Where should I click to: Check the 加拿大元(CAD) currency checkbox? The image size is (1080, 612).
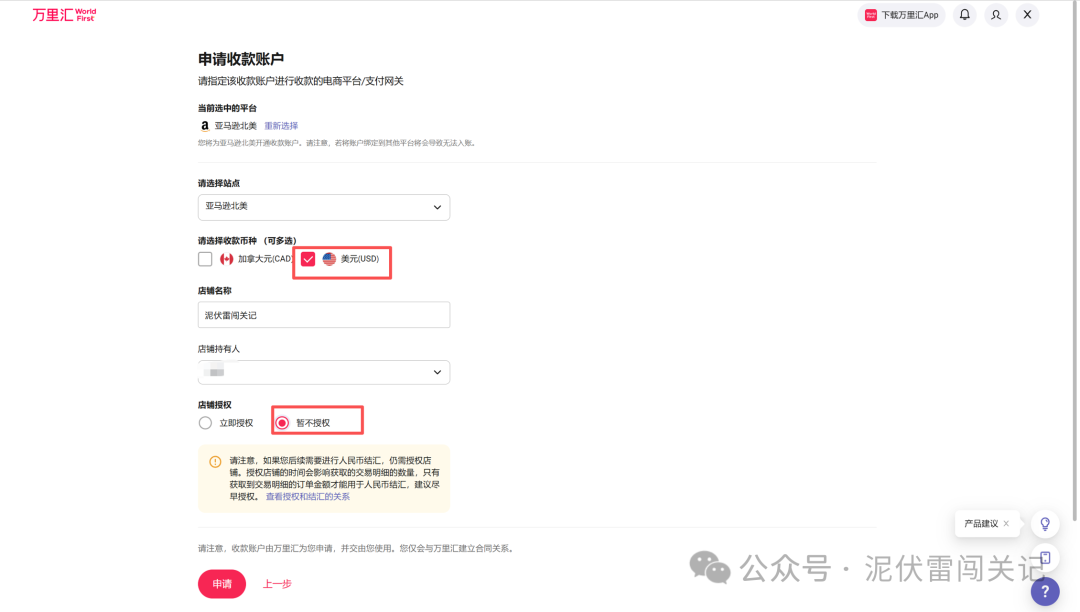point(204,258)
